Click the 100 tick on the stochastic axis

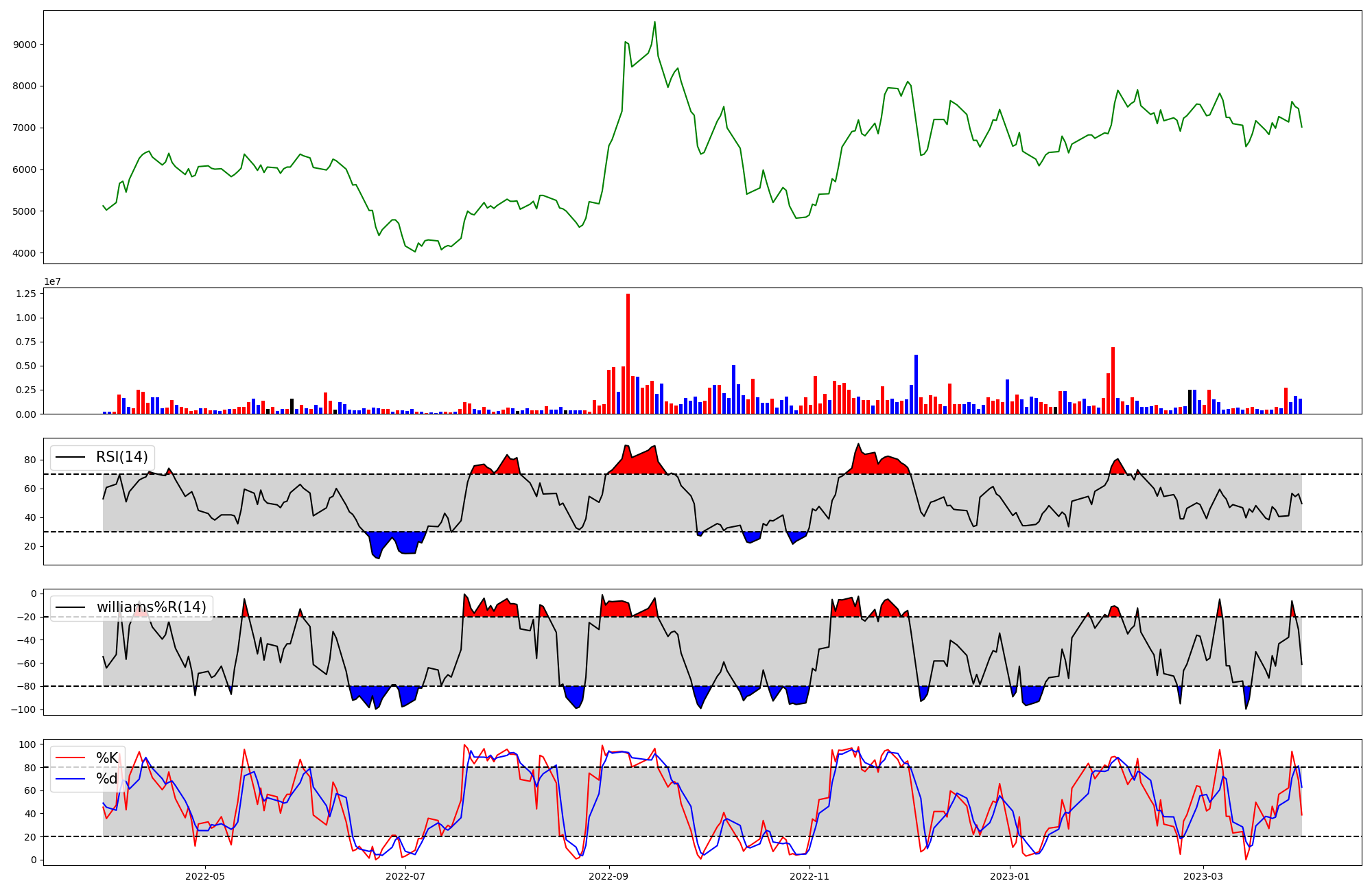coord(27,744)
